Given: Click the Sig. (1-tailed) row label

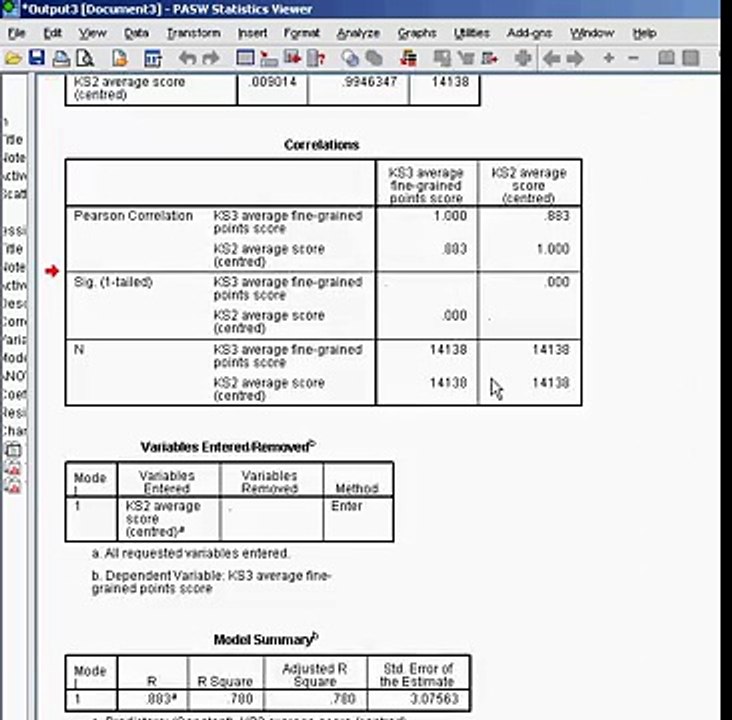Looking at the screenshot, I should pyautogui.click(x=113, y=282).
